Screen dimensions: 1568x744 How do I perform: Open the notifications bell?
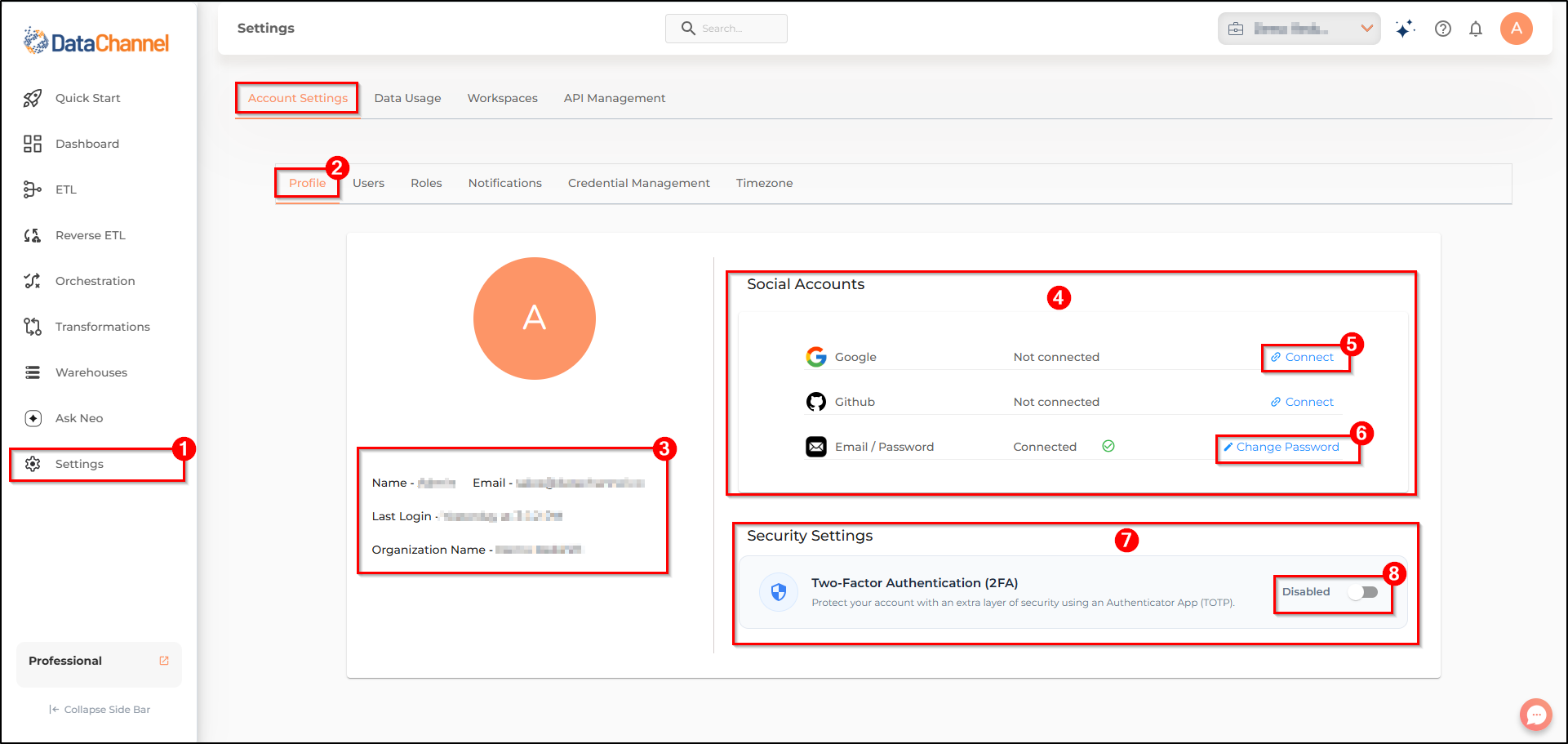click(x=1476, y=29)
